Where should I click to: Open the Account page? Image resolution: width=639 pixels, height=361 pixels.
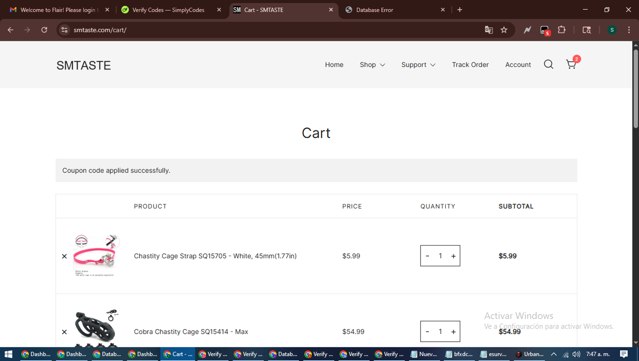[x=518, y=64]
